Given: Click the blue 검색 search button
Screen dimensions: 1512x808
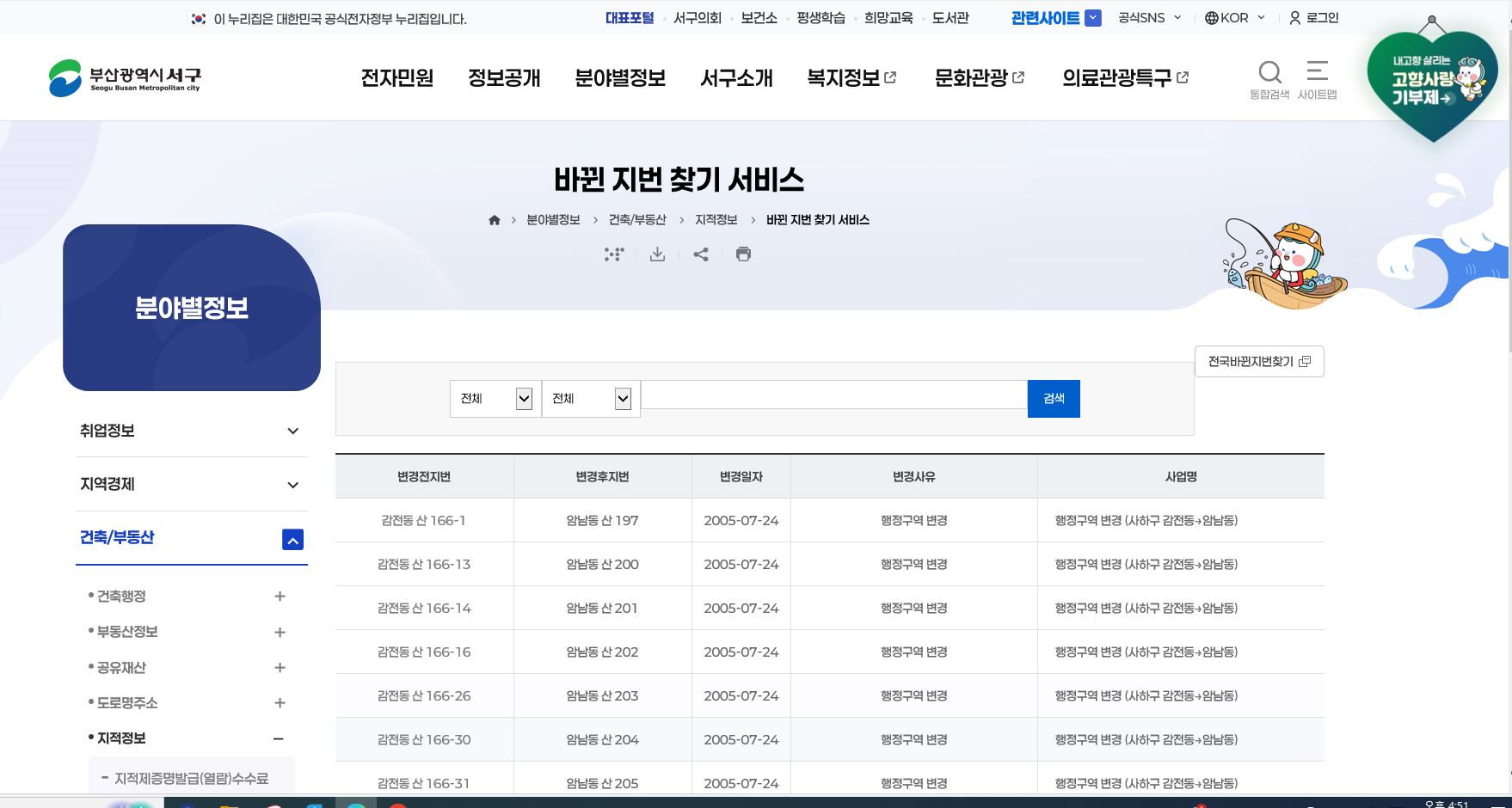Looking at the screenshot, I should pyautogui.click(x=1053, y=398).
